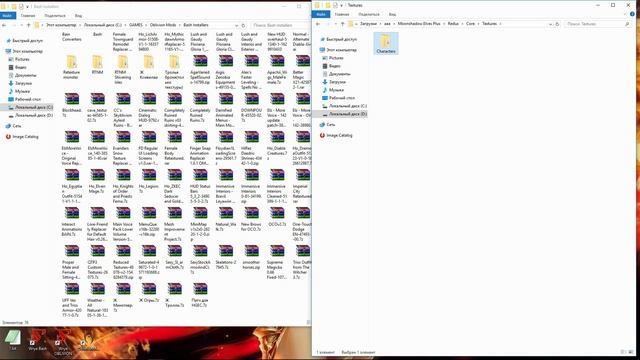Go back in Textures window
640x360 pixels.
tap(318, 24)
